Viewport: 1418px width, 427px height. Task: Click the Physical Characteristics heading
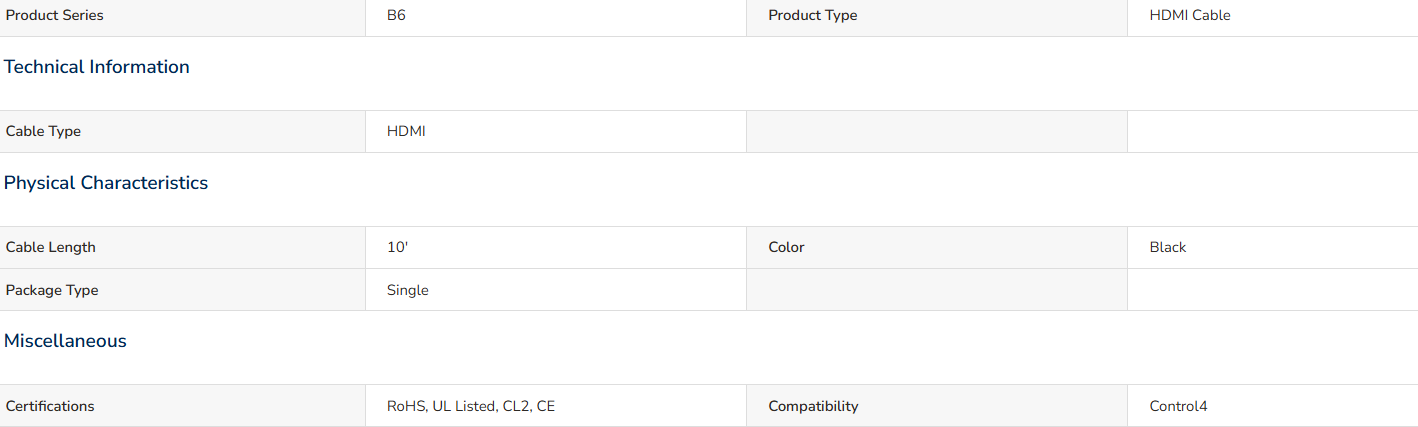point(106,183)
